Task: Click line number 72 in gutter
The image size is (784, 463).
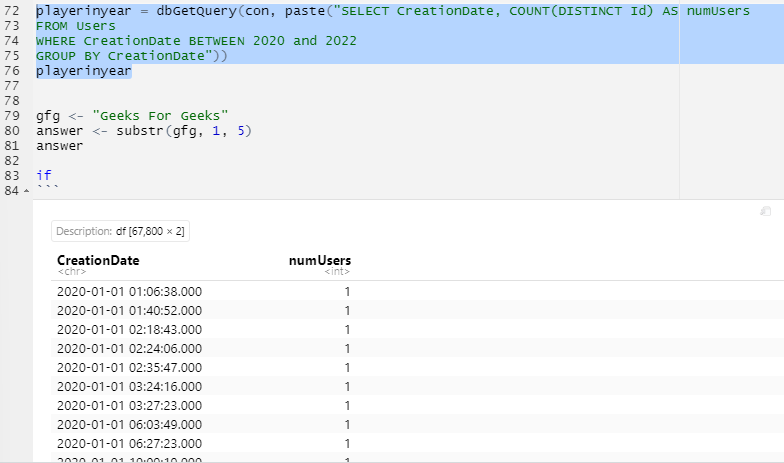Action: click(x=12, y=11)
